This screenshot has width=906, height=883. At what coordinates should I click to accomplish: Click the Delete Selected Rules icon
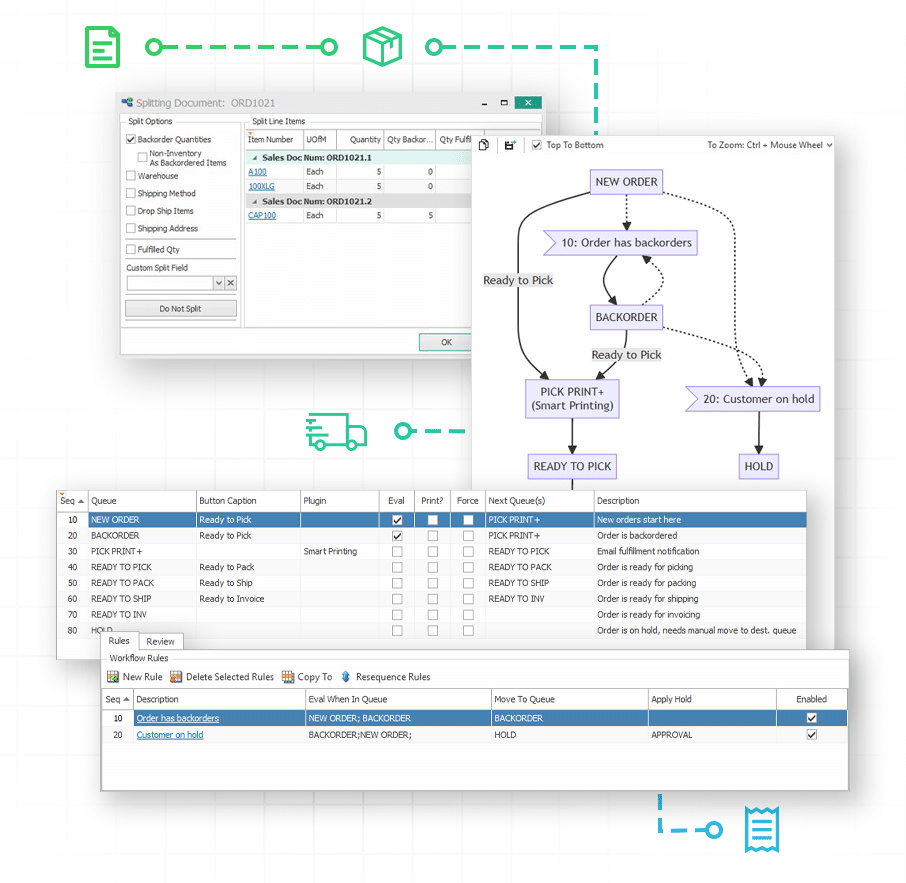pos(176,677)
